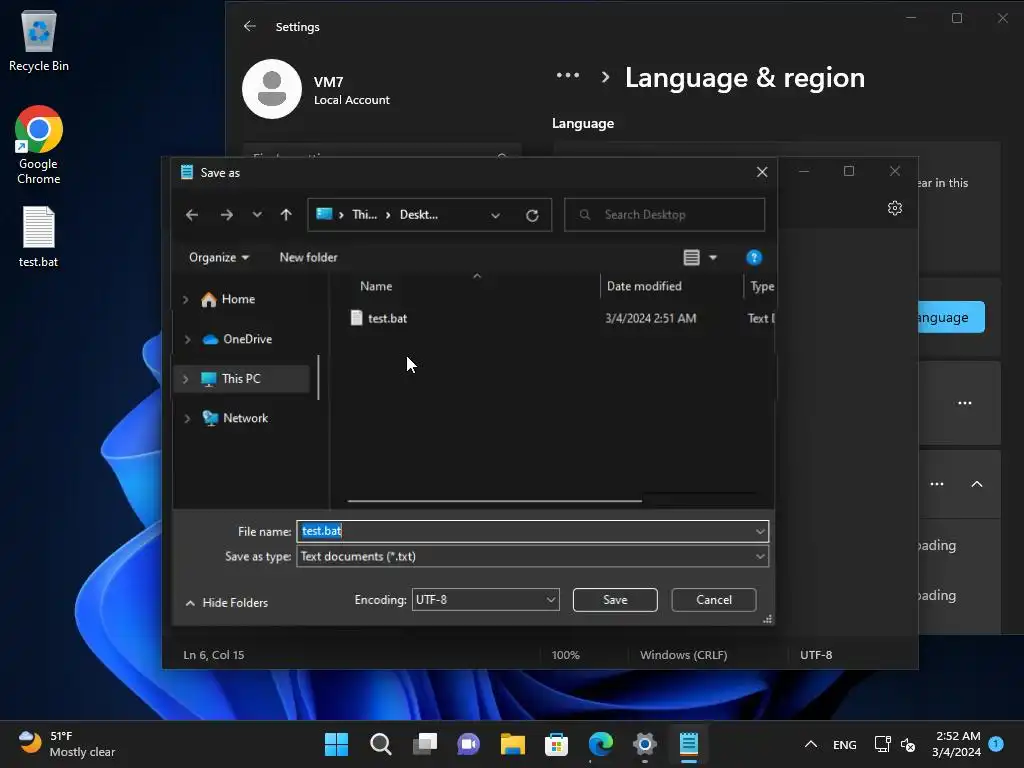Expand the This PC tree node
Viewport: 1024px width, 768px height.
point(186,379)
